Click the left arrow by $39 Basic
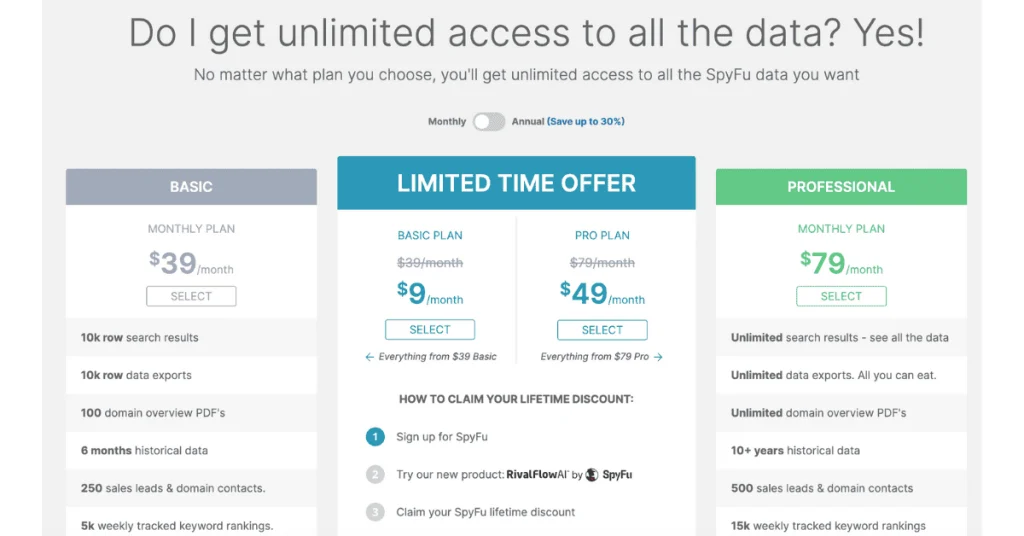The width and height of the screenshot is (1024, 536). coord(370,357)
